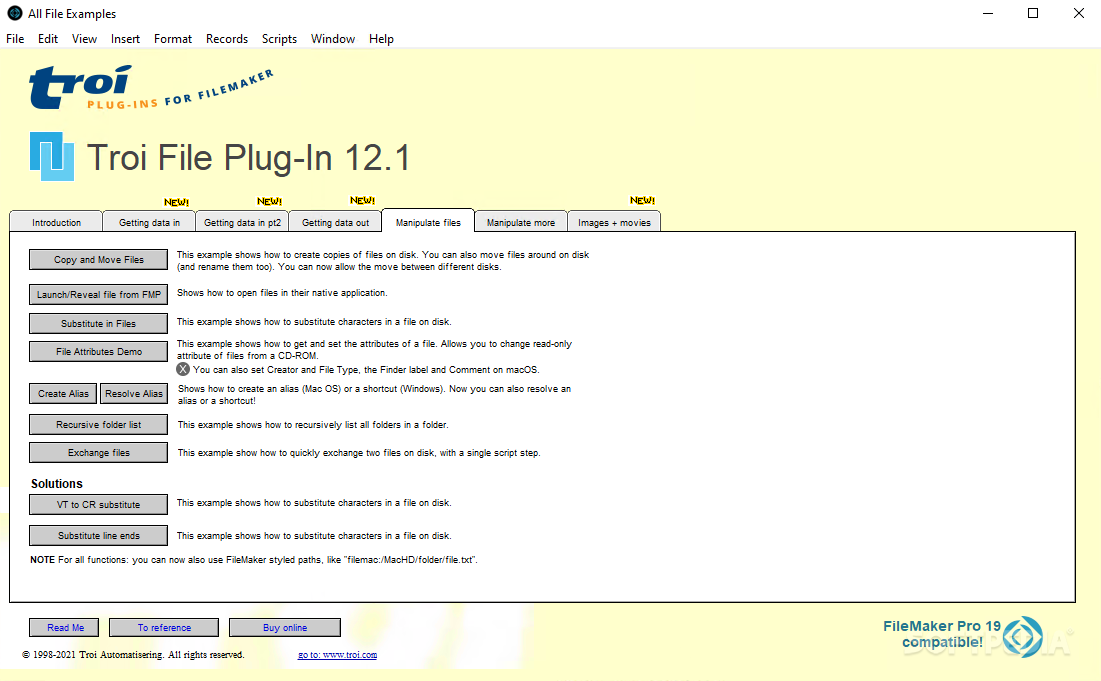Switch to the Getting data in pt2 tab

(242, 222)
